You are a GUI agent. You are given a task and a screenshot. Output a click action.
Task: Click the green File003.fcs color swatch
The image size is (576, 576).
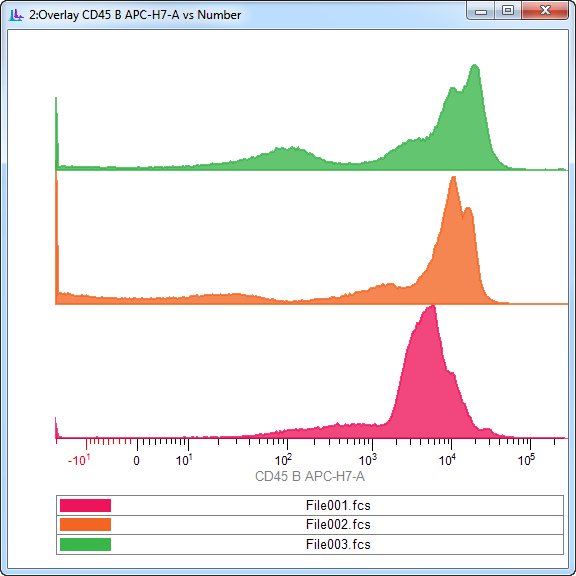coord(85,544)
